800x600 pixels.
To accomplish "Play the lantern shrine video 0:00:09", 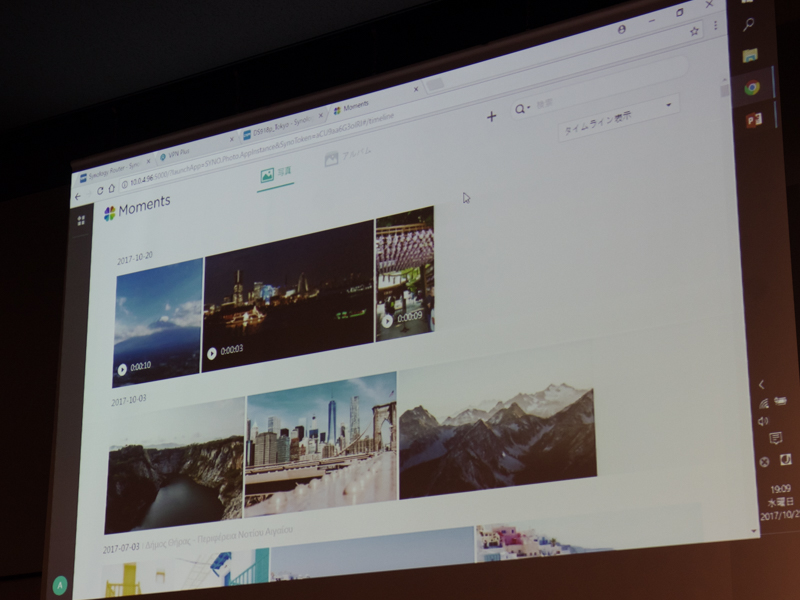I will [387, 321].
